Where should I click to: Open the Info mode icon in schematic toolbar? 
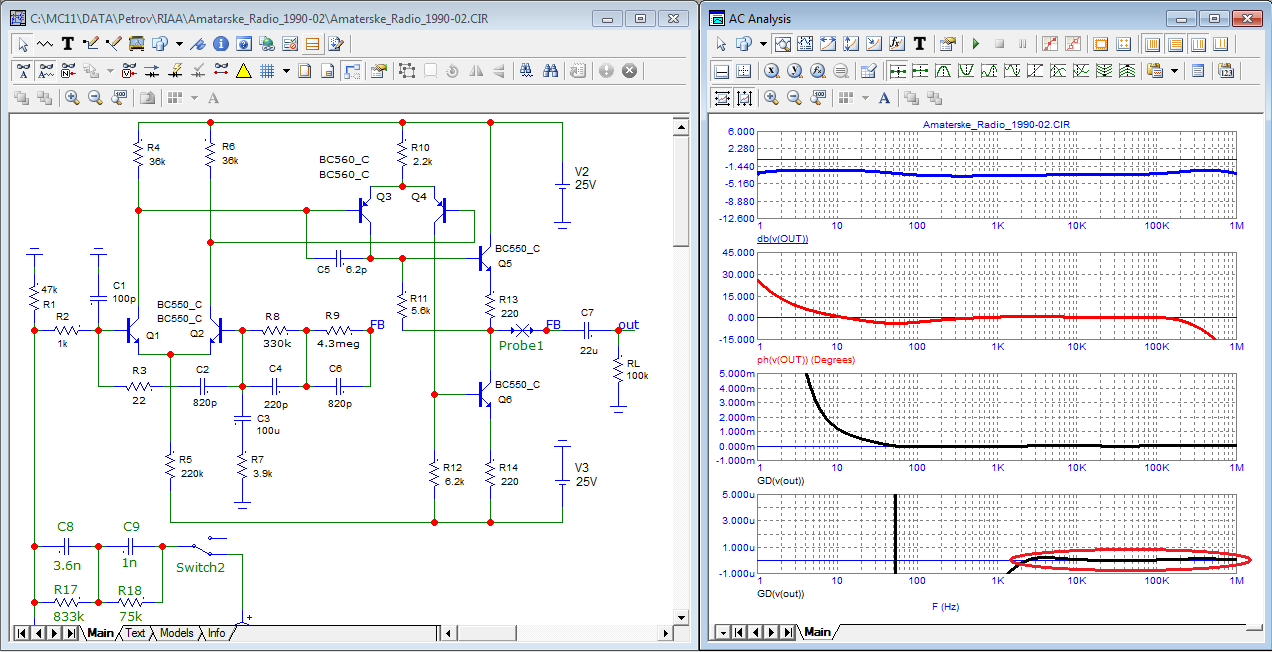[220, 44]
